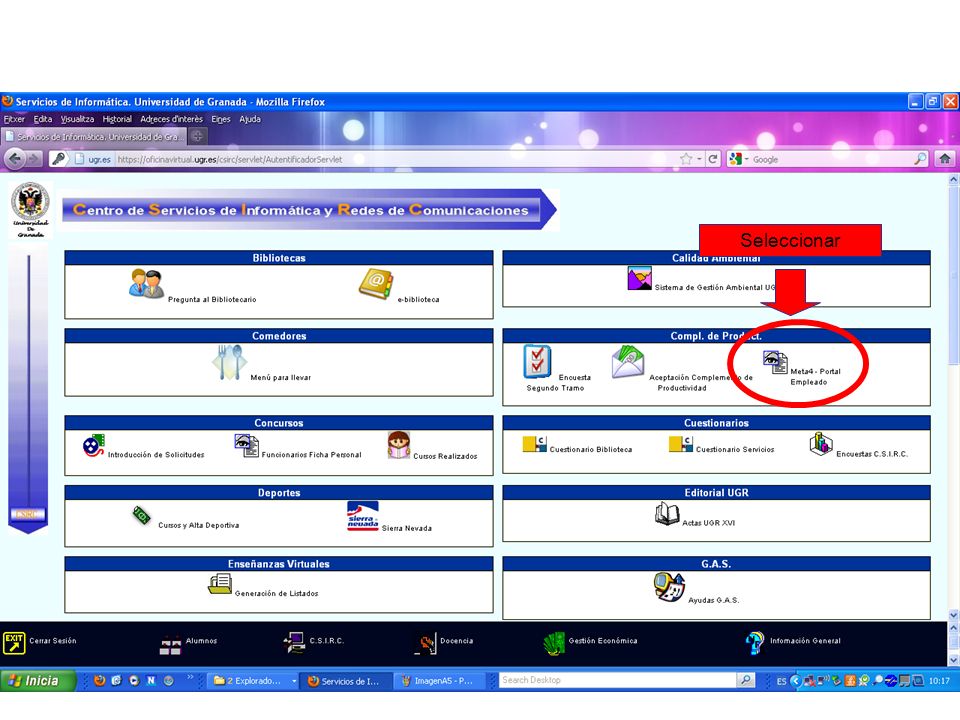The image size is (960, 720).
Task: Click the Google search box
Action: (830, 159)
